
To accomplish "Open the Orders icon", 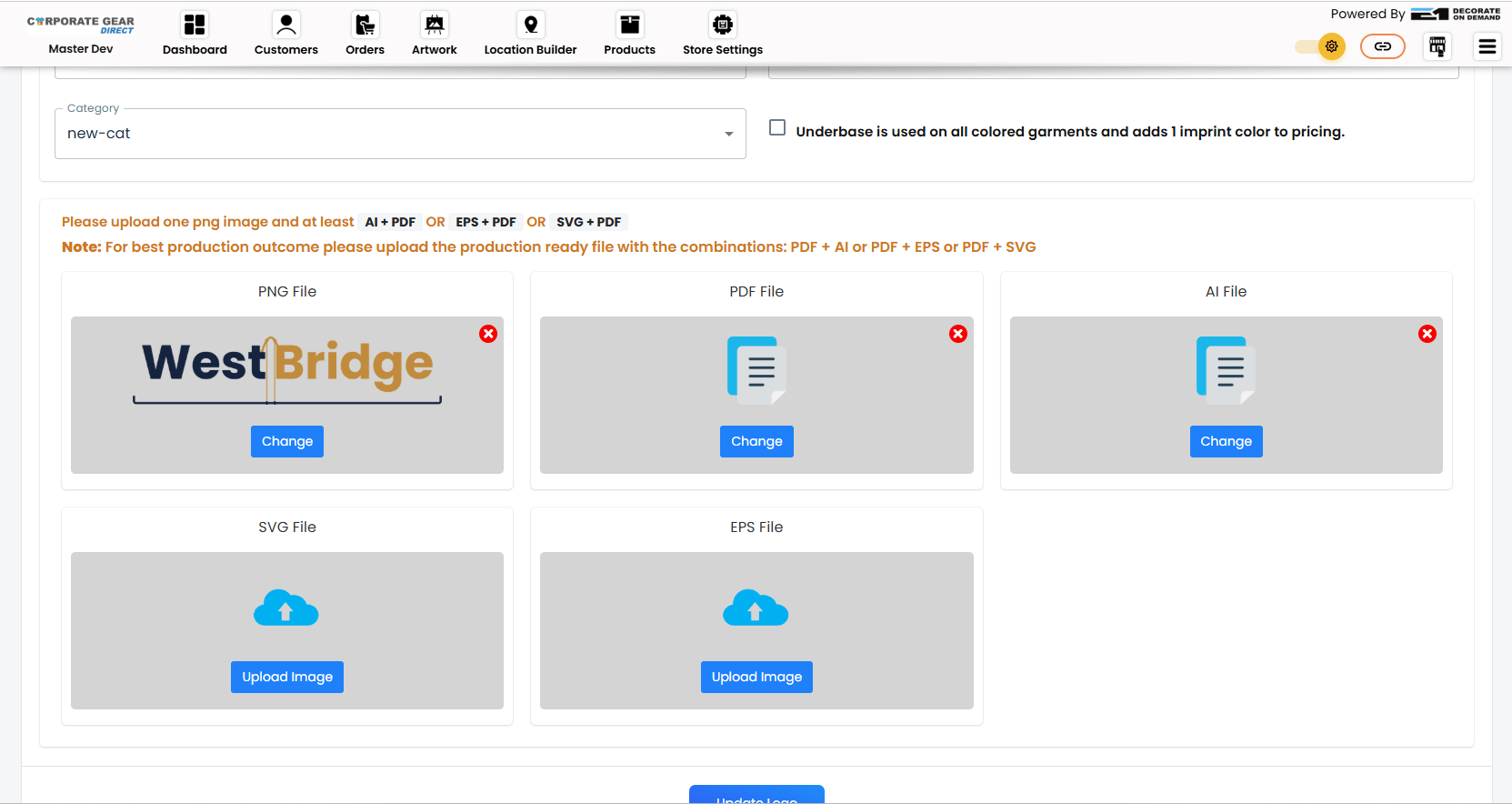I will pos(365,25).
